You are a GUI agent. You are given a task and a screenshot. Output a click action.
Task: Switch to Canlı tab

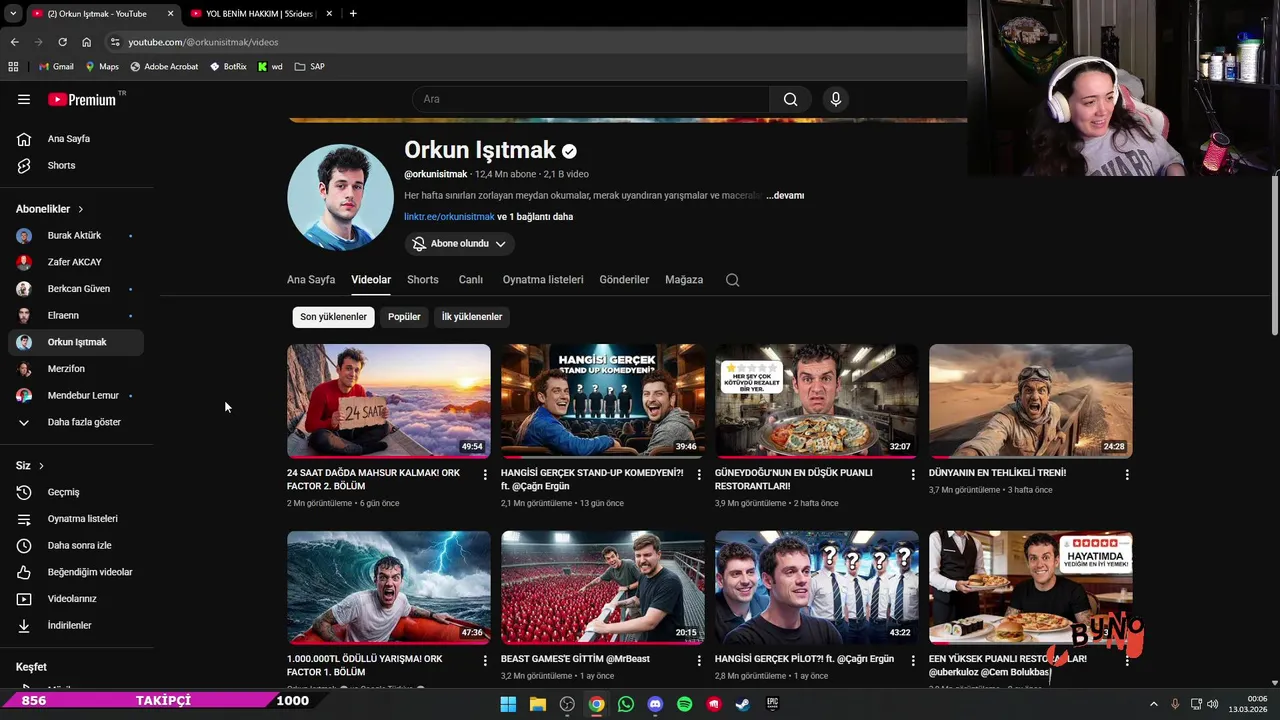pos(471,280)
